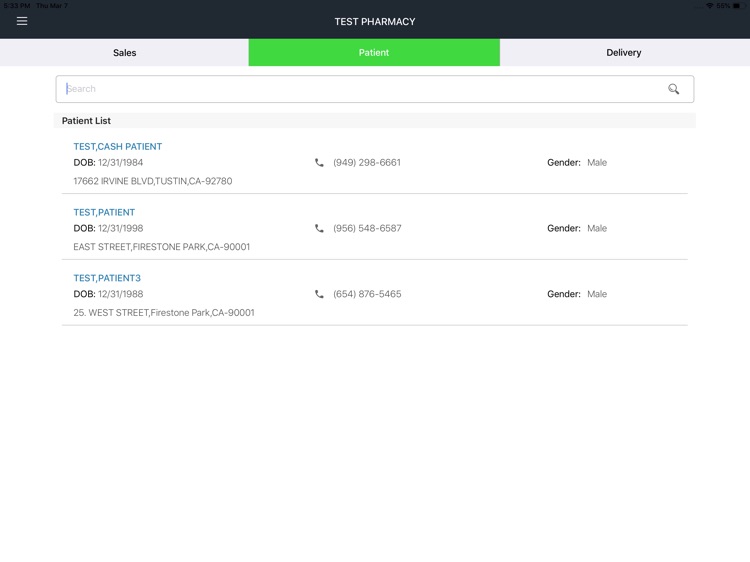Screen dimensions: 750x562
Task: Click DOB 12/31/1984
Action: pyautogui.click(x=108, y=163)
